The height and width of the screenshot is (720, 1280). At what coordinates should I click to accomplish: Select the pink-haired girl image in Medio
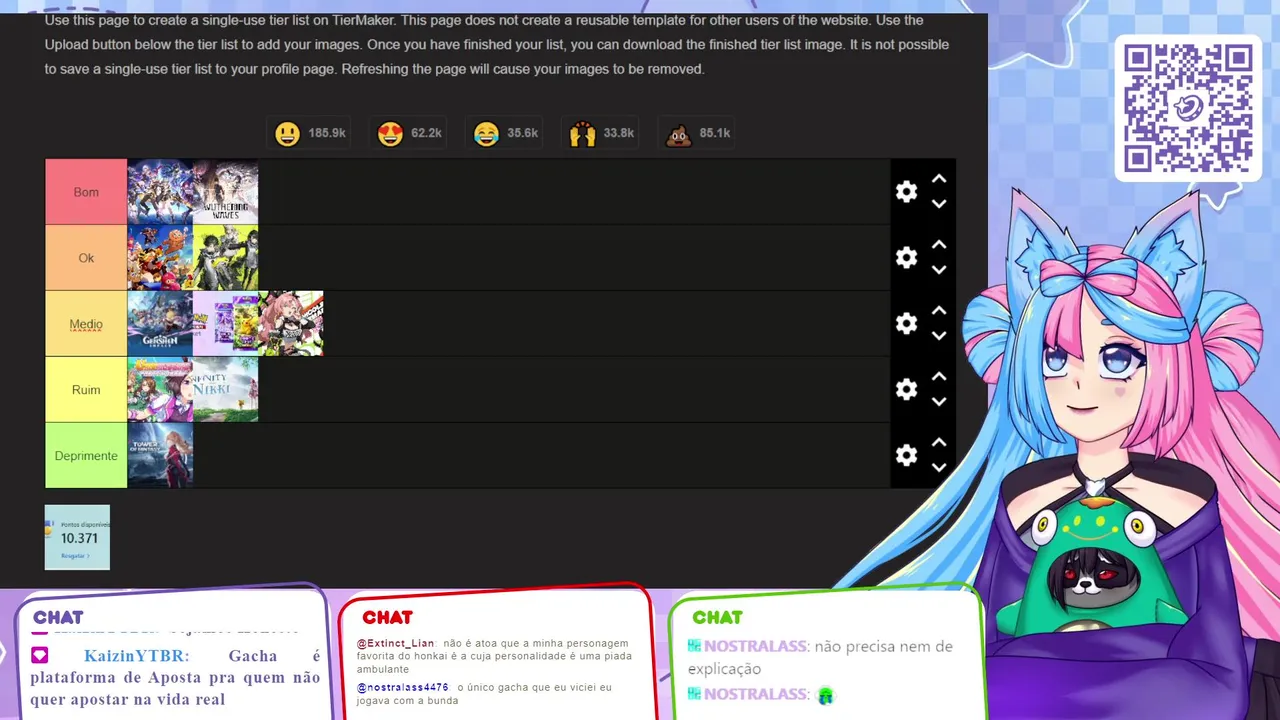(291, 324)
